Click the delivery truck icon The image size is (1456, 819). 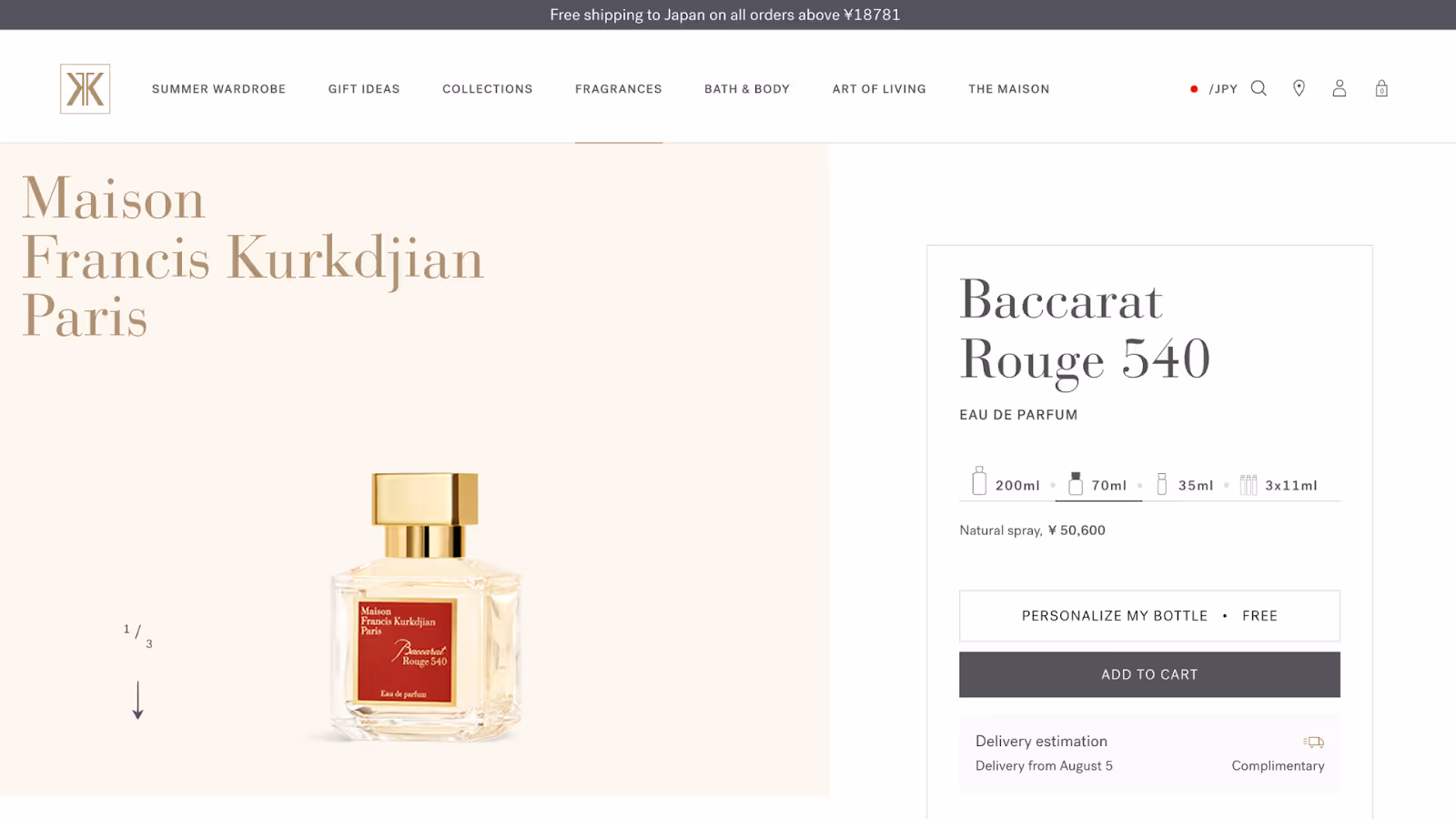(x=1313, y=742)
